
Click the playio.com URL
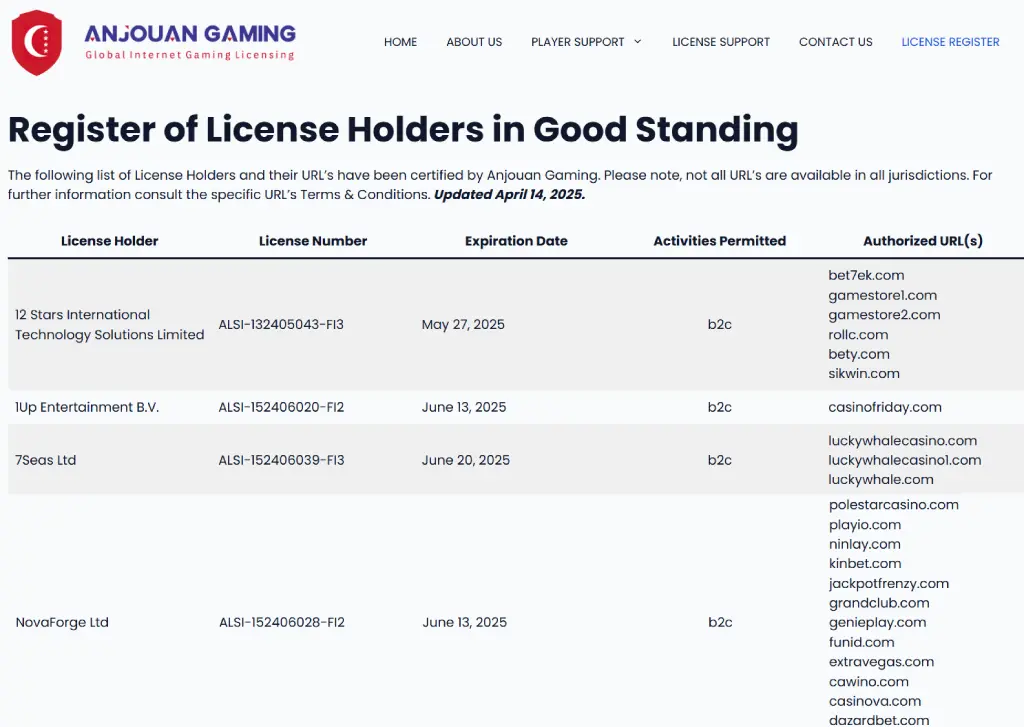(865, 525)
